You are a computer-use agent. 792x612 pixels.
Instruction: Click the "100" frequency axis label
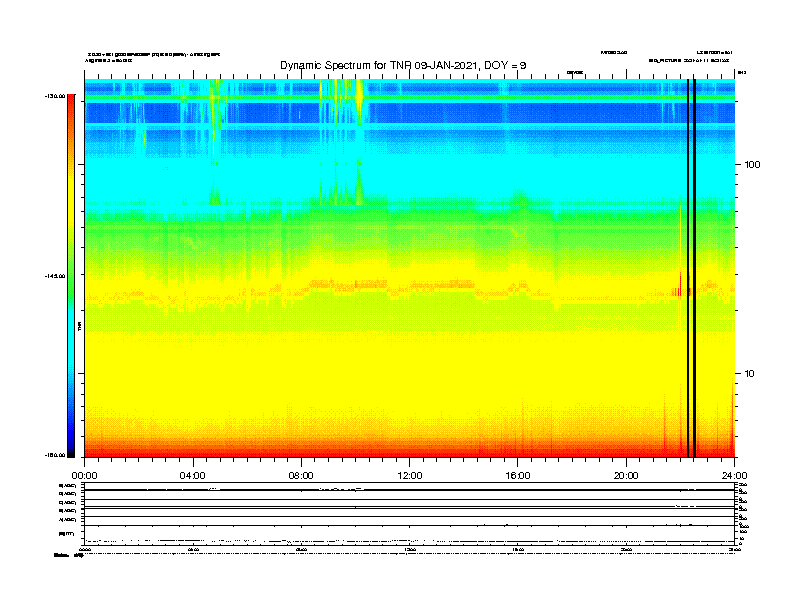coord(752,165)
